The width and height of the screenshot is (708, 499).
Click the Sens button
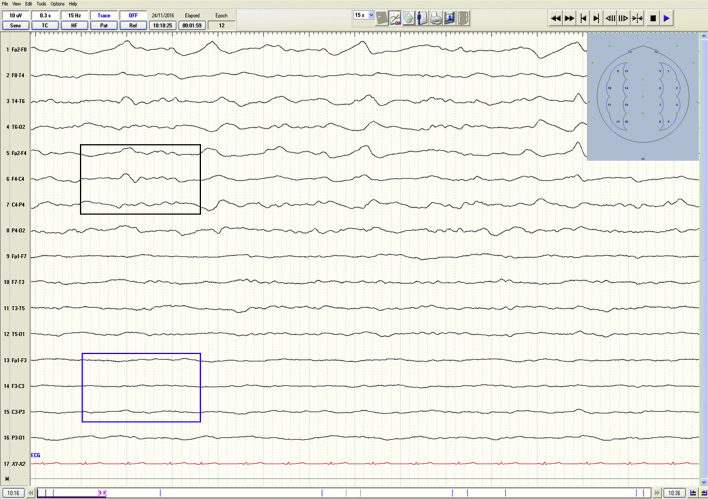(16, 26)
